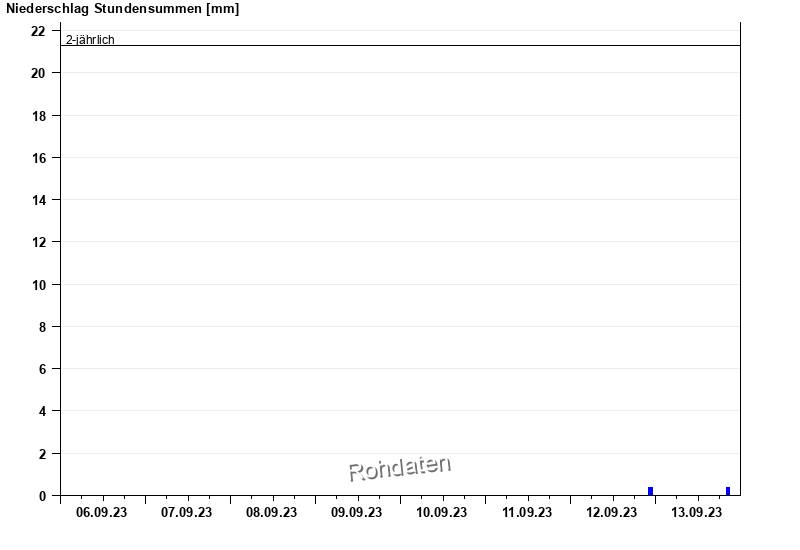
Task: Click the y-axis value 10
Action: (39, 285)
